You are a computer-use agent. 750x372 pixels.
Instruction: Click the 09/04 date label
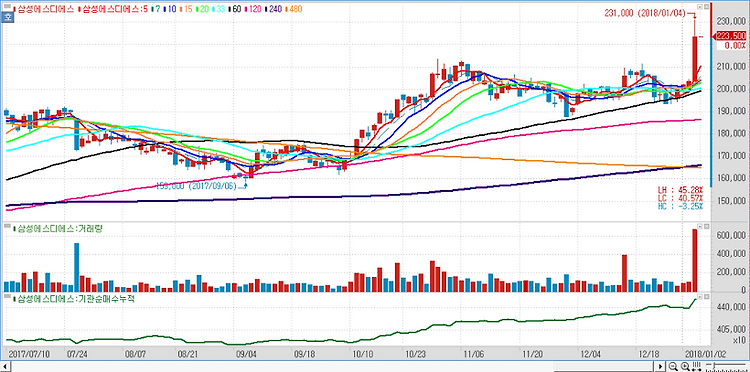[246, 354]
